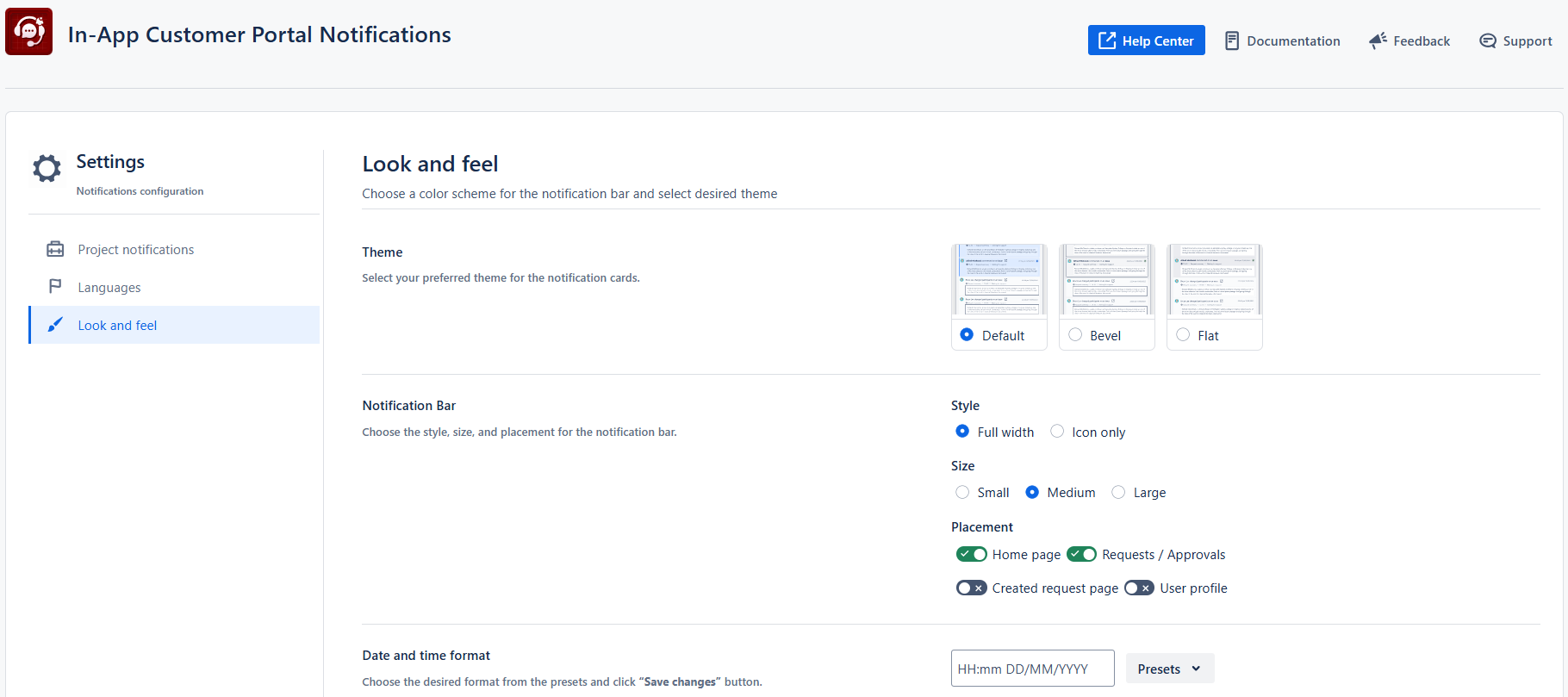Disable Home page placement toggle
This screenshot has width=1568, height=697.
[972, 554]
